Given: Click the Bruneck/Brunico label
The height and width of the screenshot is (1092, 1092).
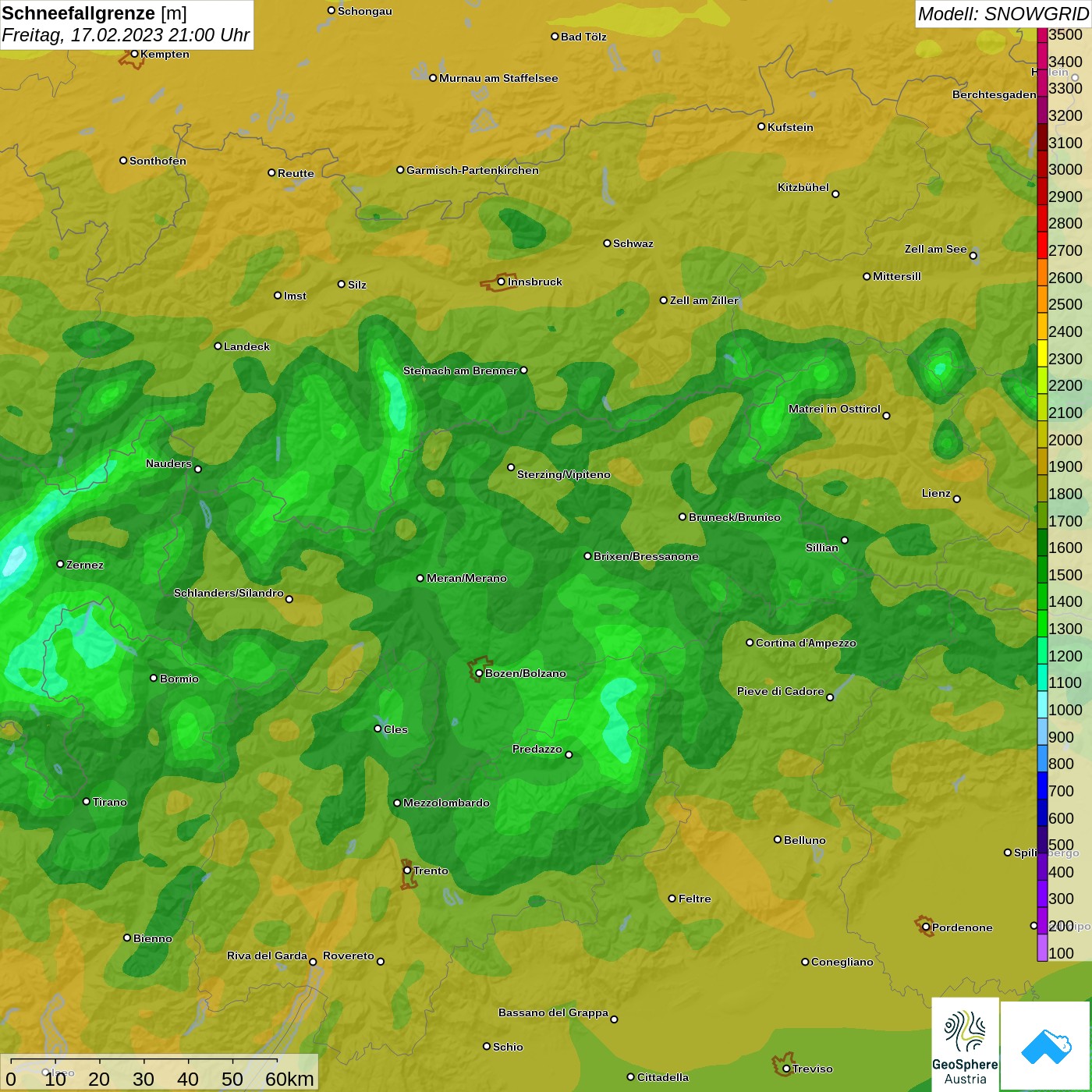Looking at the screenshot, I should click(735, 517).
